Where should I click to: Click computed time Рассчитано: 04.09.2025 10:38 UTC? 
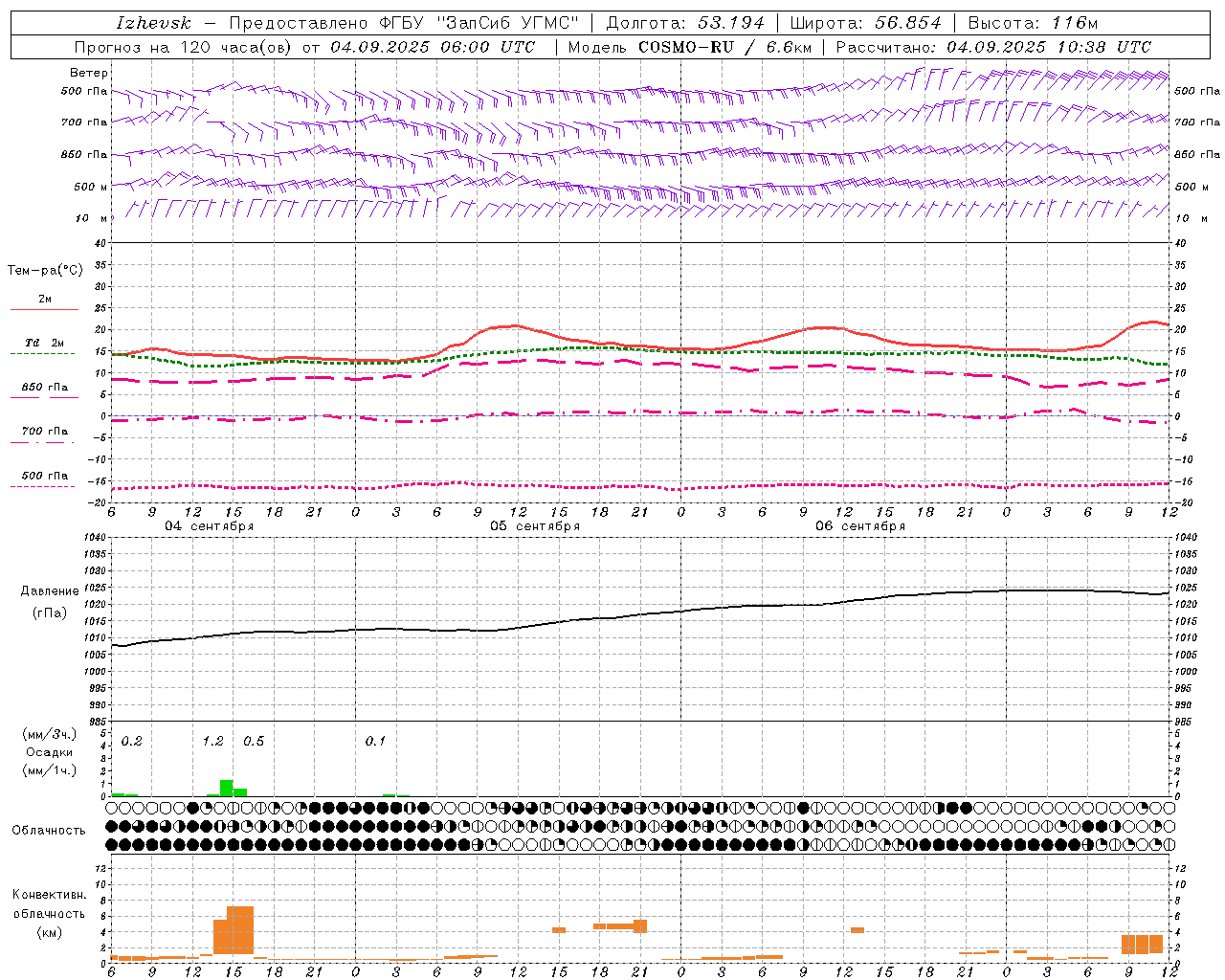click(993, 47)
